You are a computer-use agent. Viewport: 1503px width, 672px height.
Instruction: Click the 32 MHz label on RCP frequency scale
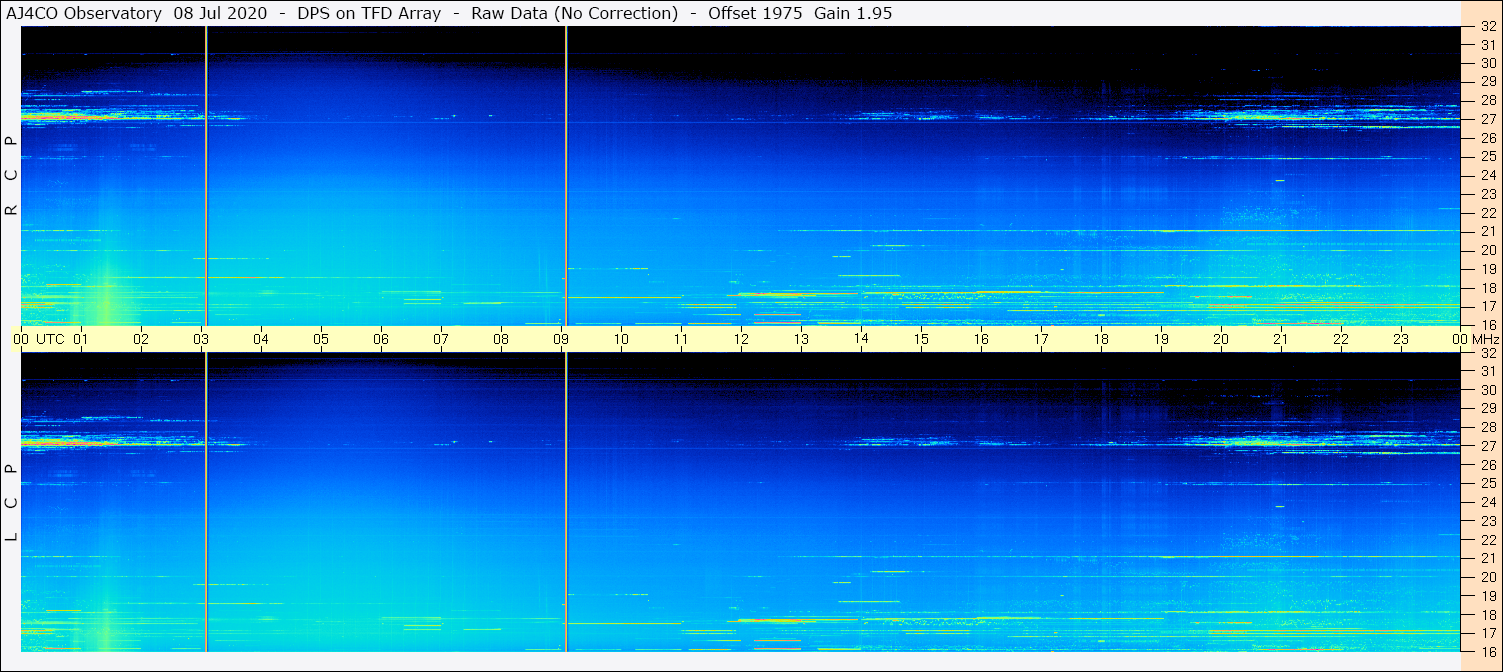tap(1488, 27)
